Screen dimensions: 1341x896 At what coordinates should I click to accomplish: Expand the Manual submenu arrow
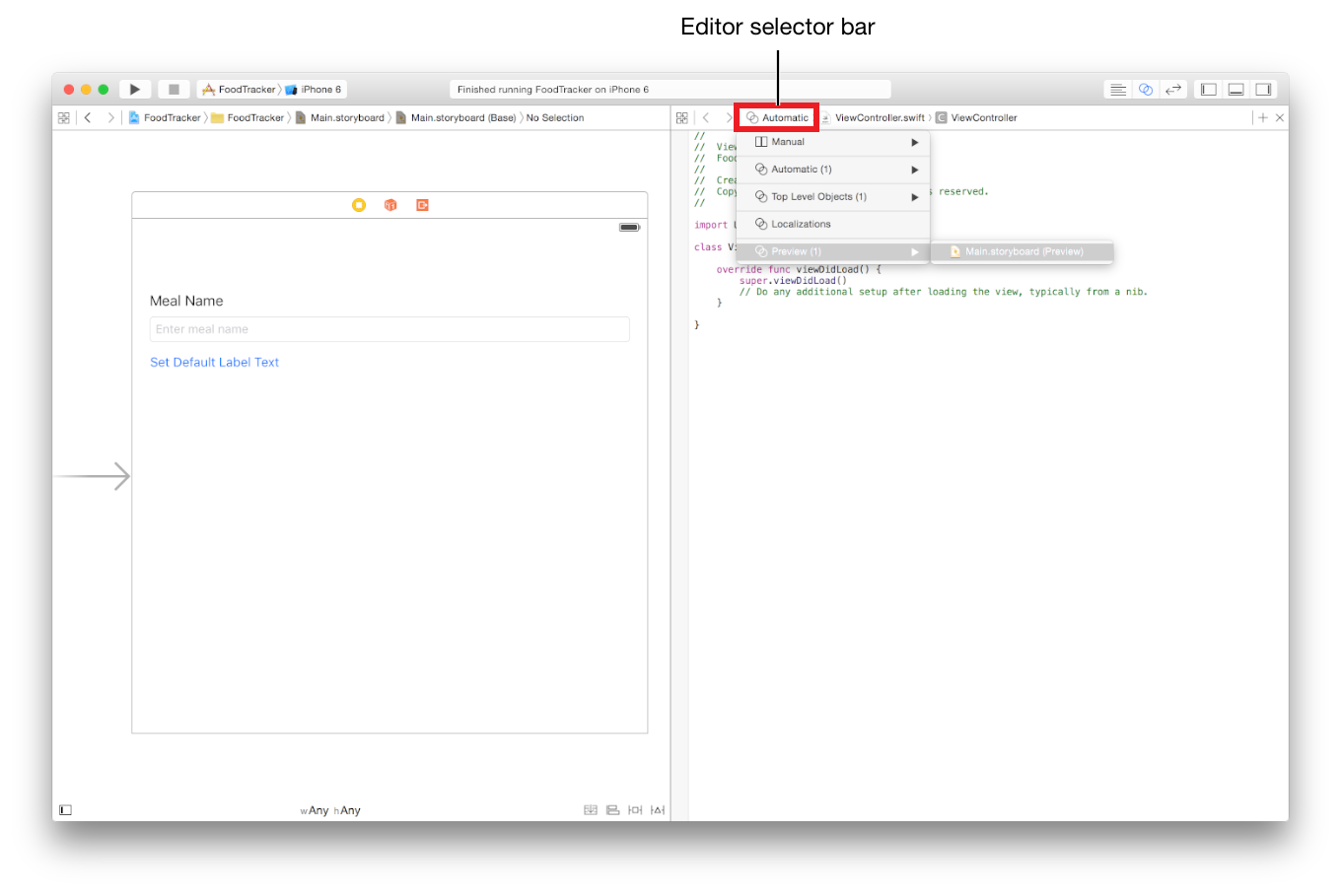915,142
